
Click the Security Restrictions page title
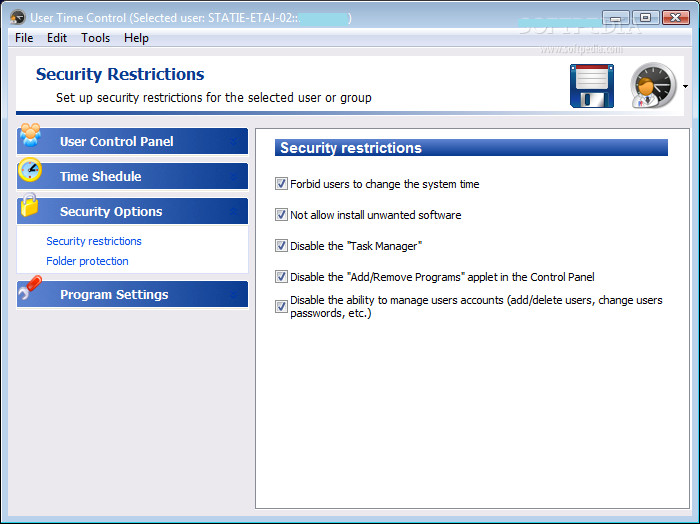click(x=120, y=74)
